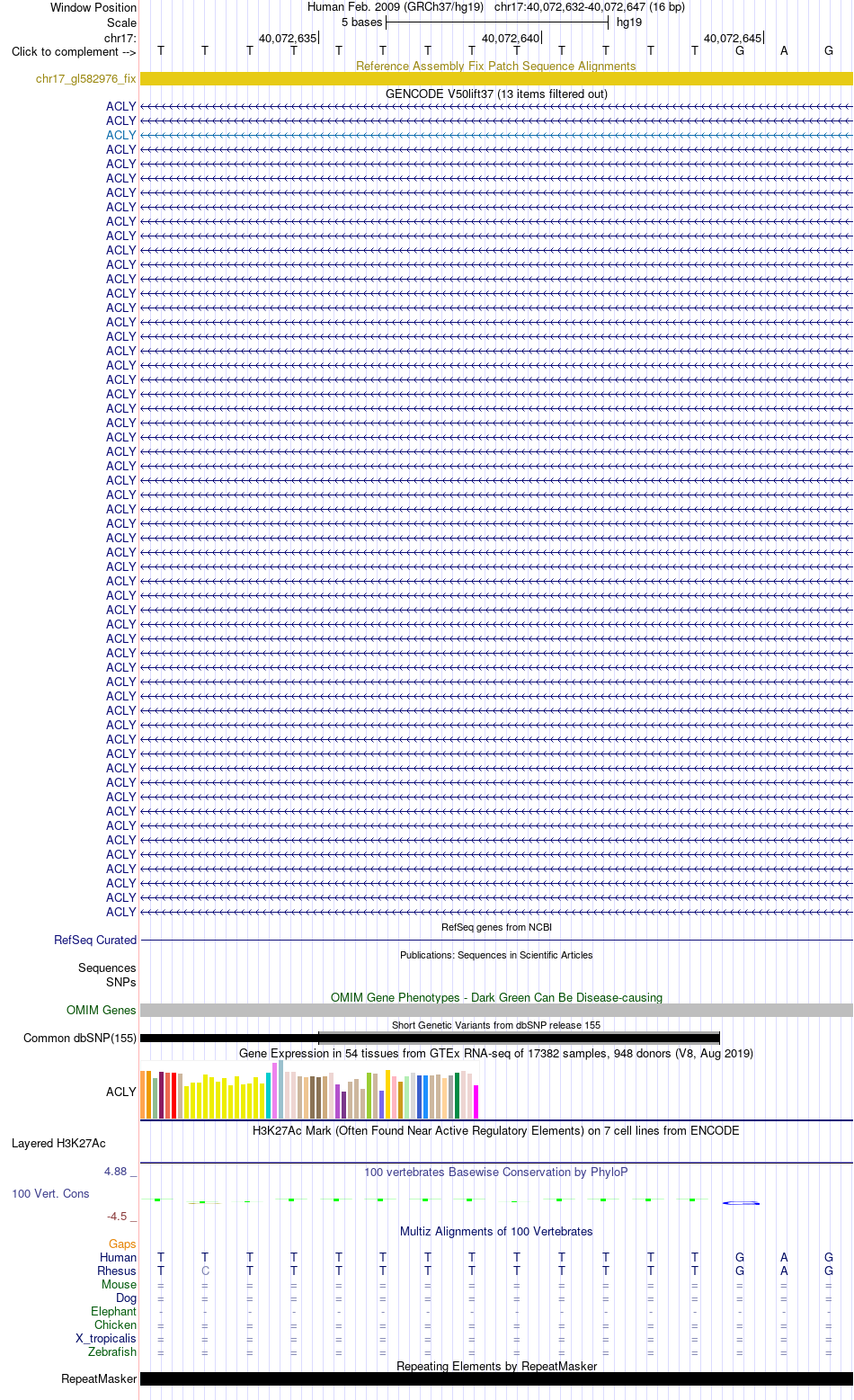This screenshot has height=1400, width=854.
Task: Click the '100 Vert. Cons' track label
Action: tap(50, 1193)
